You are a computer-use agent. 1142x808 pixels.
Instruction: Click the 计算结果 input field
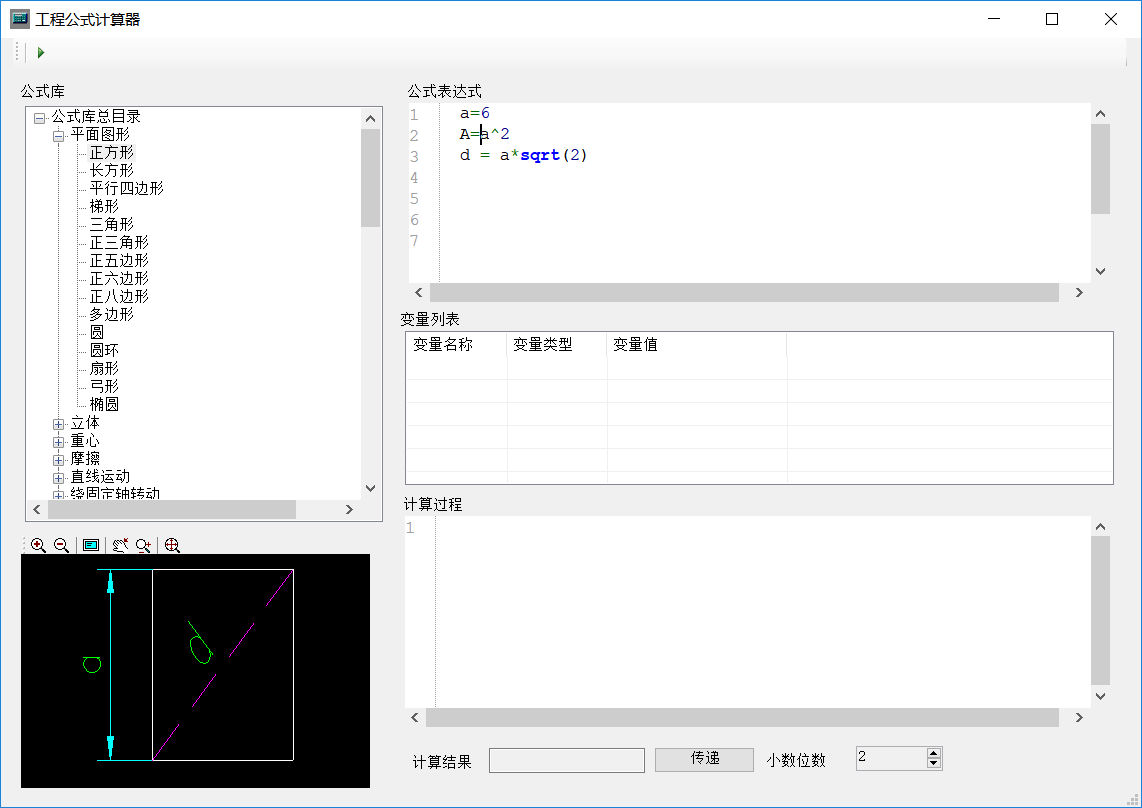point(567,760)
